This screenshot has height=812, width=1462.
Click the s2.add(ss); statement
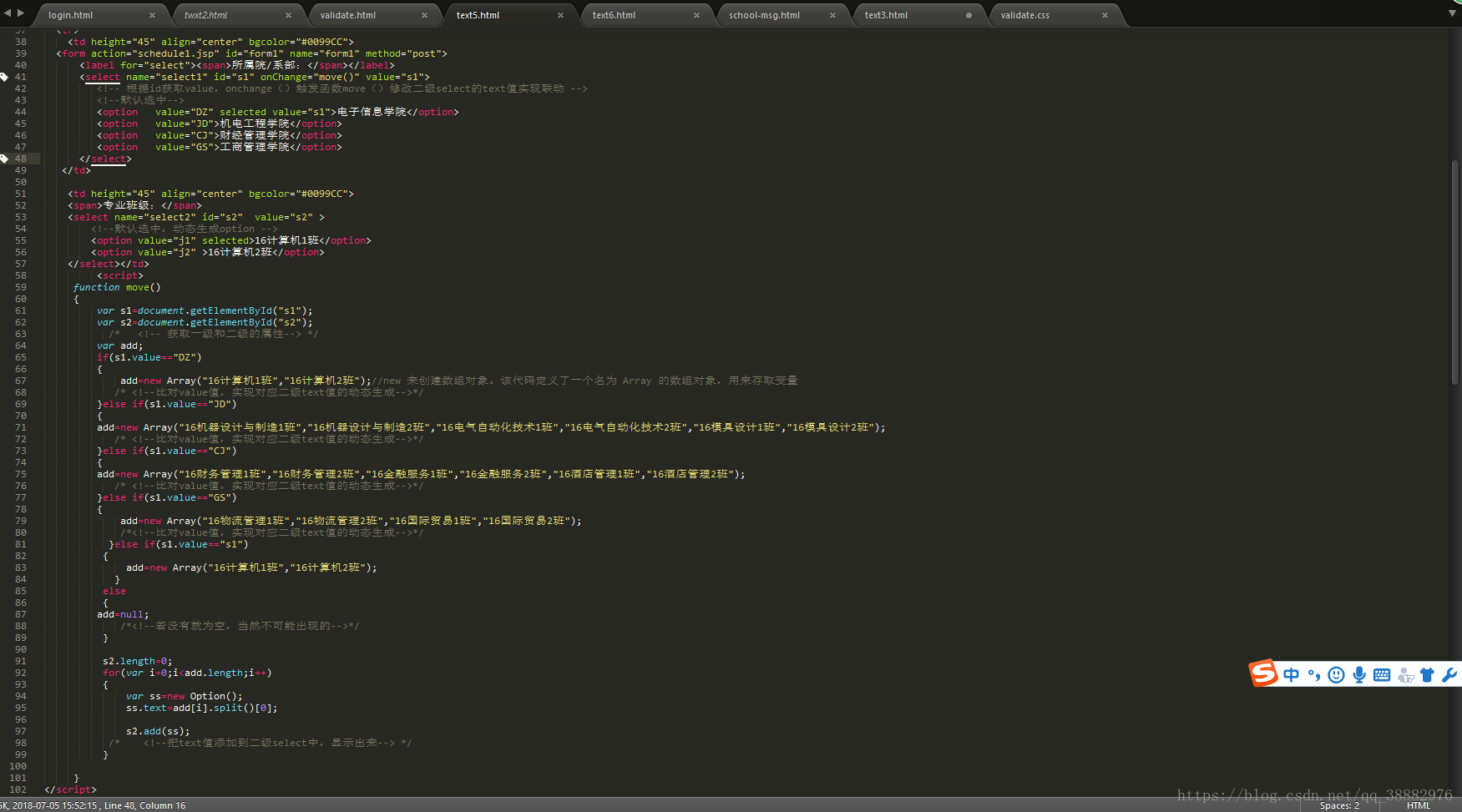158,731
